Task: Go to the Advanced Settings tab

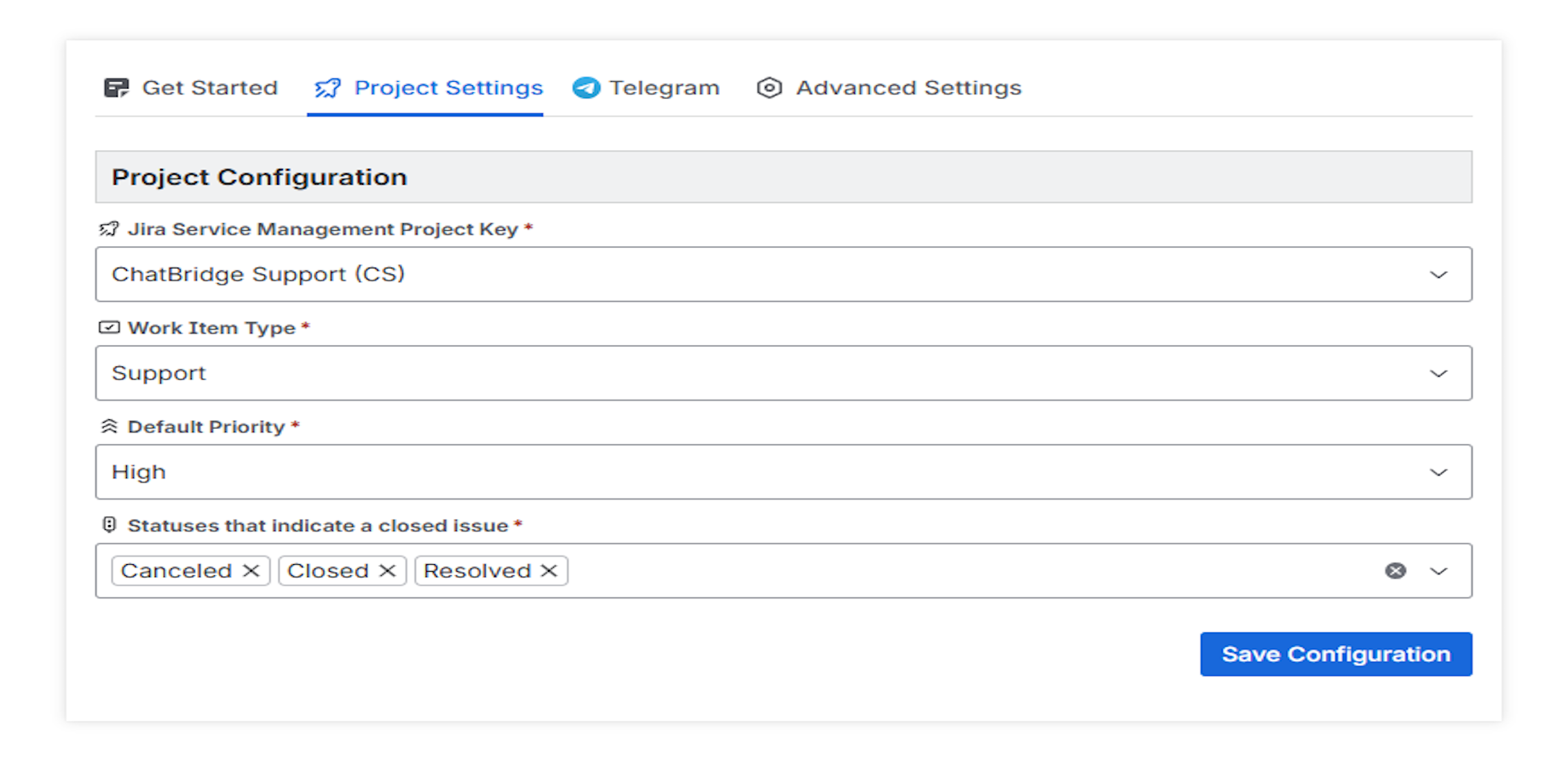Action: pyautogui.click(x=908, y=88)
